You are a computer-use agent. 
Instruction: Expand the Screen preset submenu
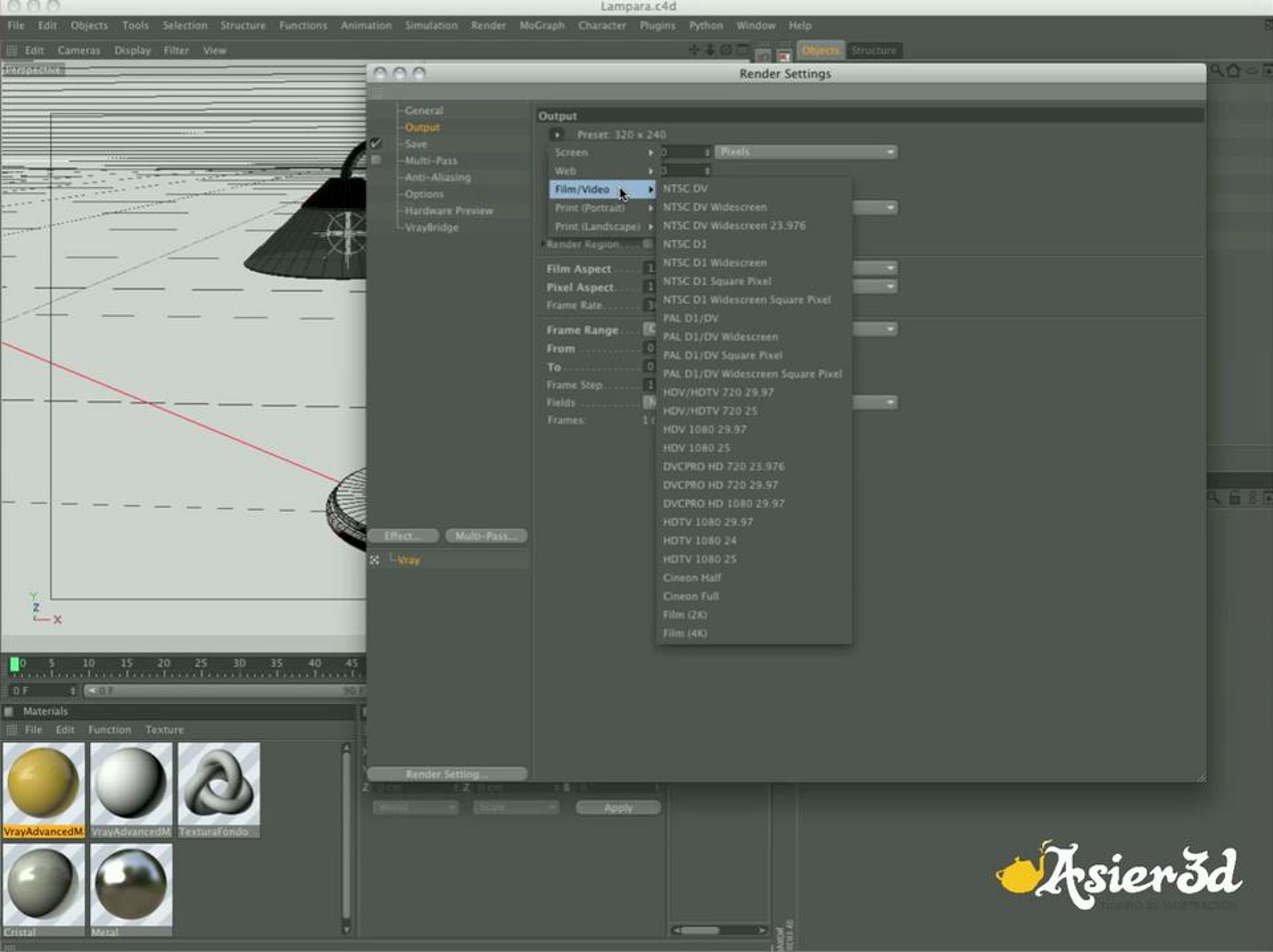click(x=602, y=153)
